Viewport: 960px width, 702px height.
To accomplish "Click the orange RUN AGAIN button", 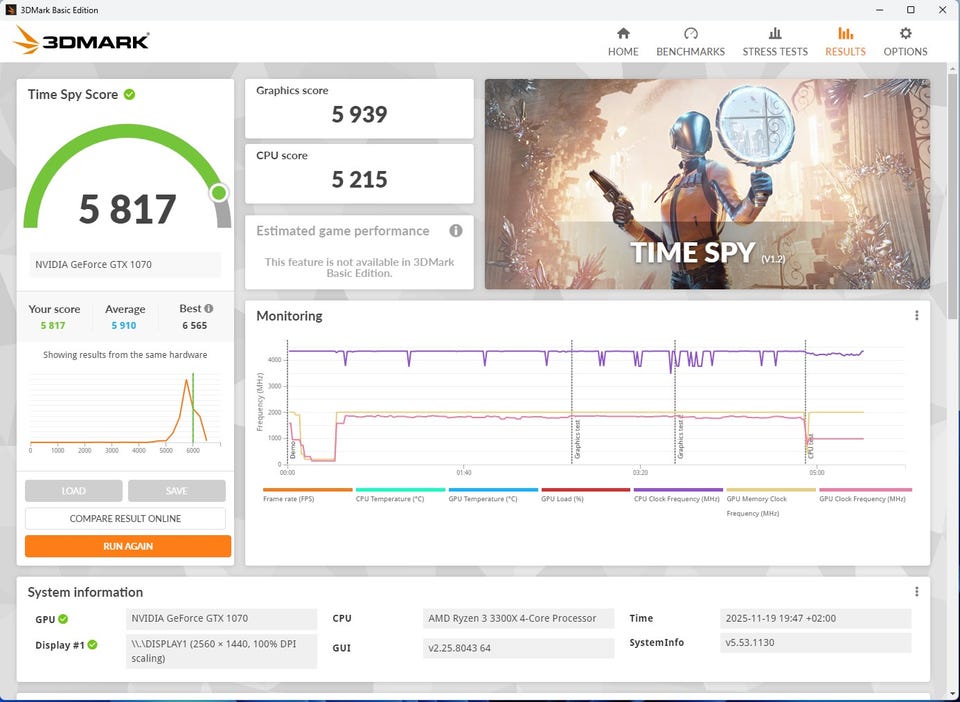I will tap(128, 546).
